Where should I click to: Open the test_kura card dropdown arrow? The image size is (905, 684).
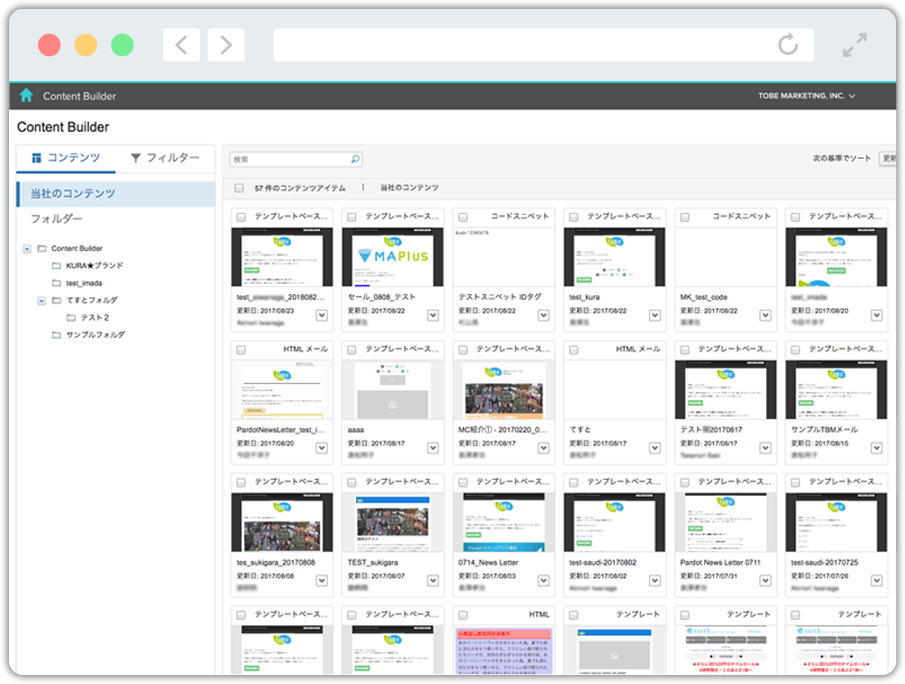[x=655, y=315]
